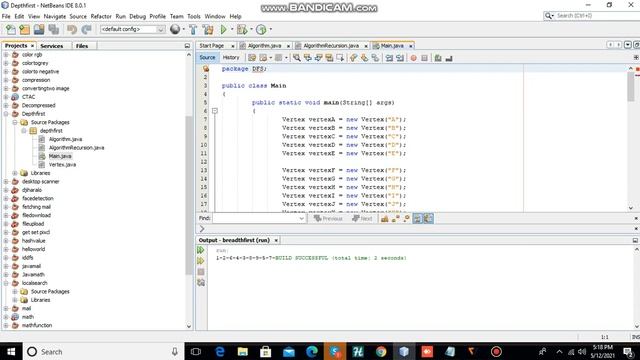Click the red Start Macro Recording icon

click(x=413, y=58)
